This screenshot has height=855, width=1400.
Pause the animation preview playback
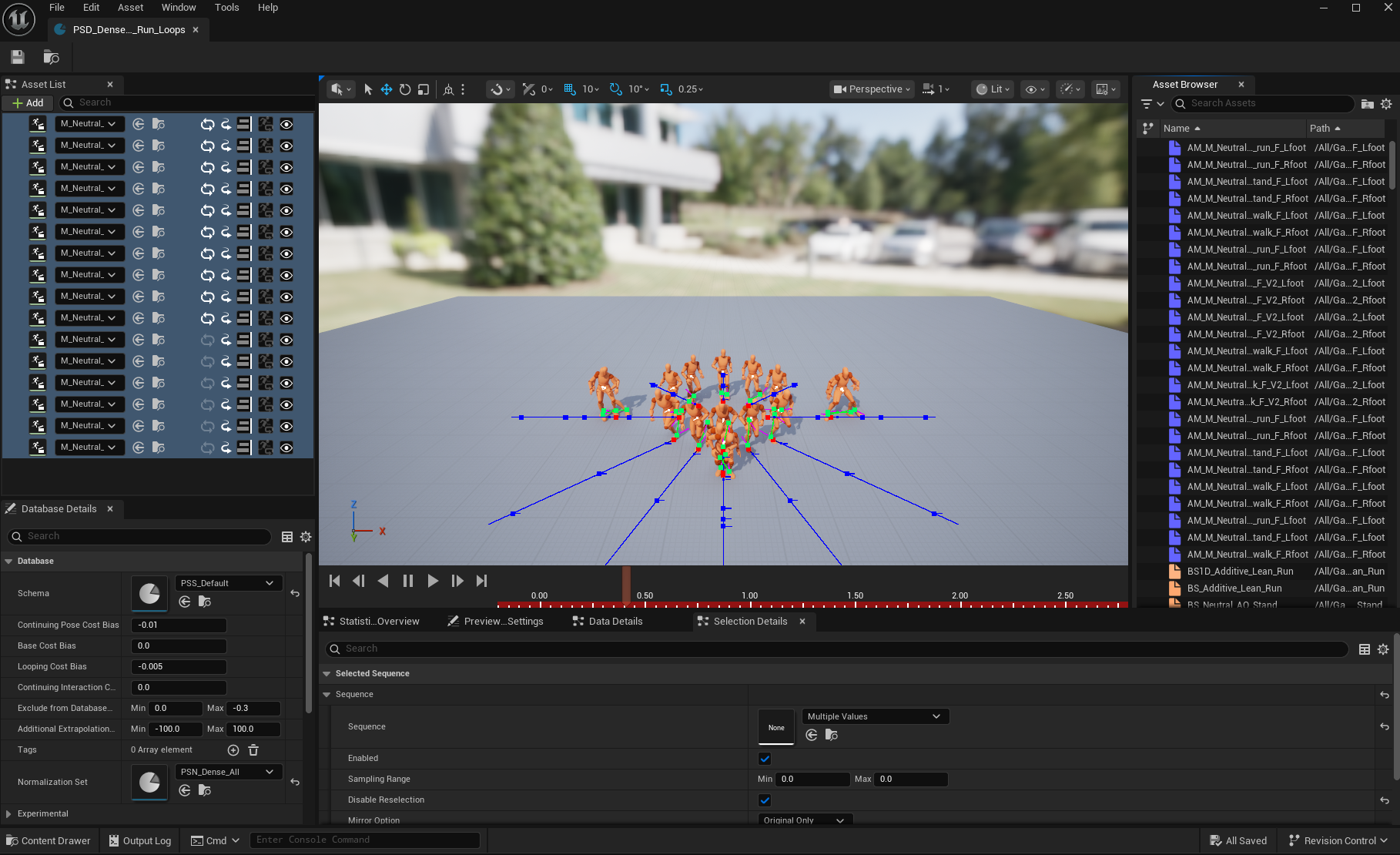(408, 581)
